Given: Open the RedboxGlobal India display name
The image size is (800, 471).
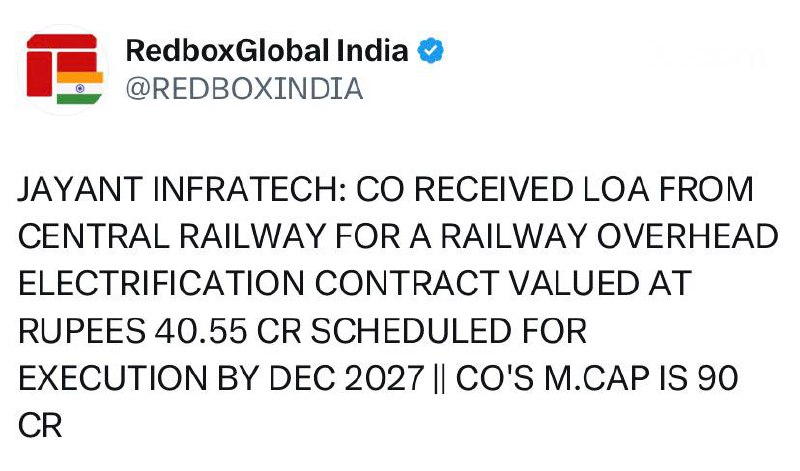Looking at the screenshot, I should pos(267,51).
